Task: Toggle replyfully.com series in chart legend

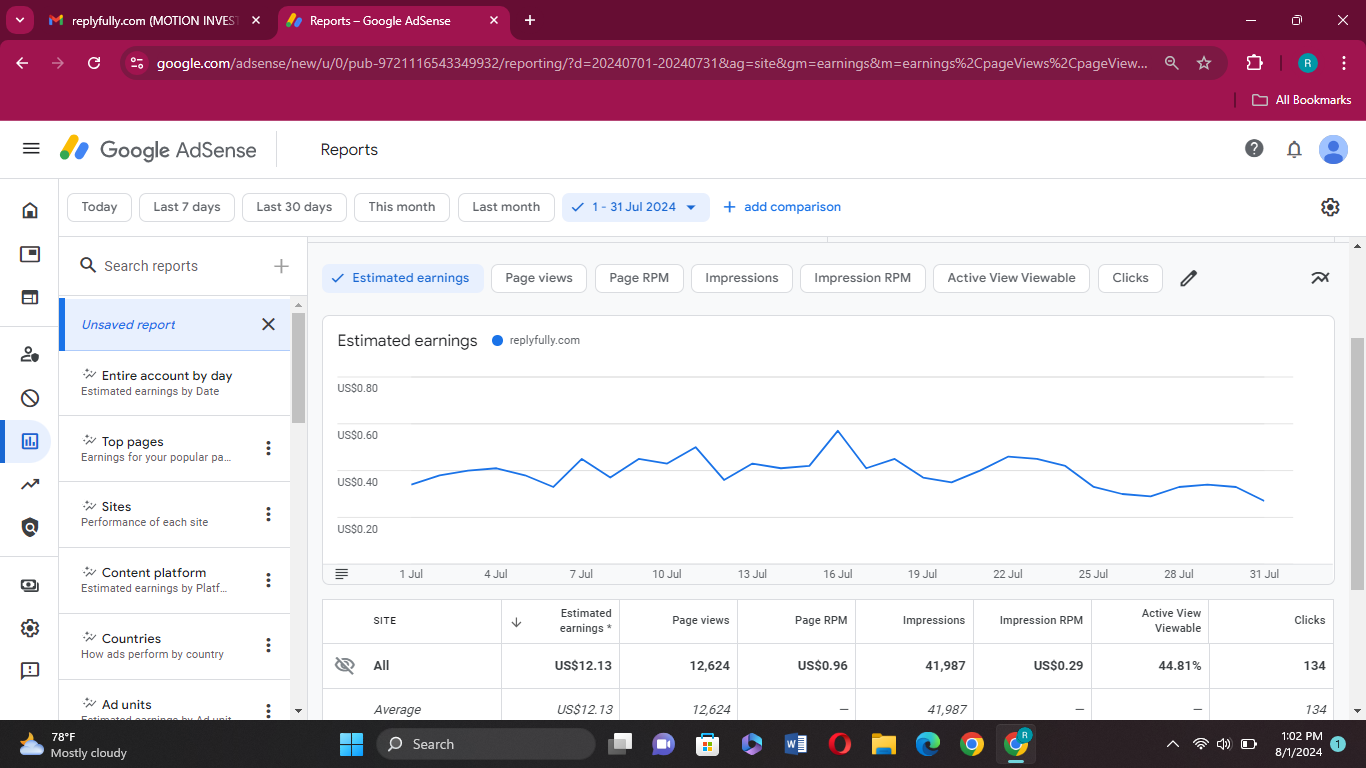Action: pos(536,340)
